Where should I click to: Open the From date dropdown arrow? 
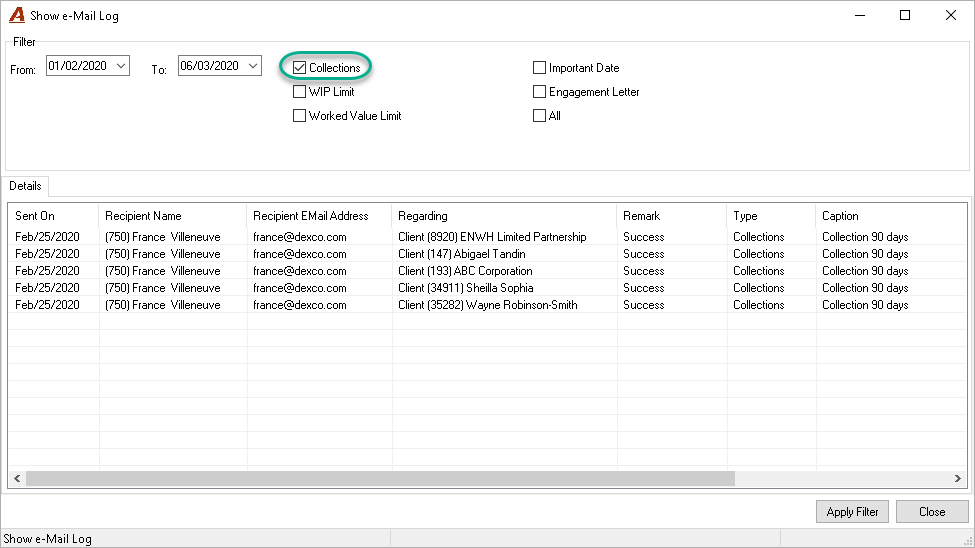pyautogui.click(x=121, y=65)
